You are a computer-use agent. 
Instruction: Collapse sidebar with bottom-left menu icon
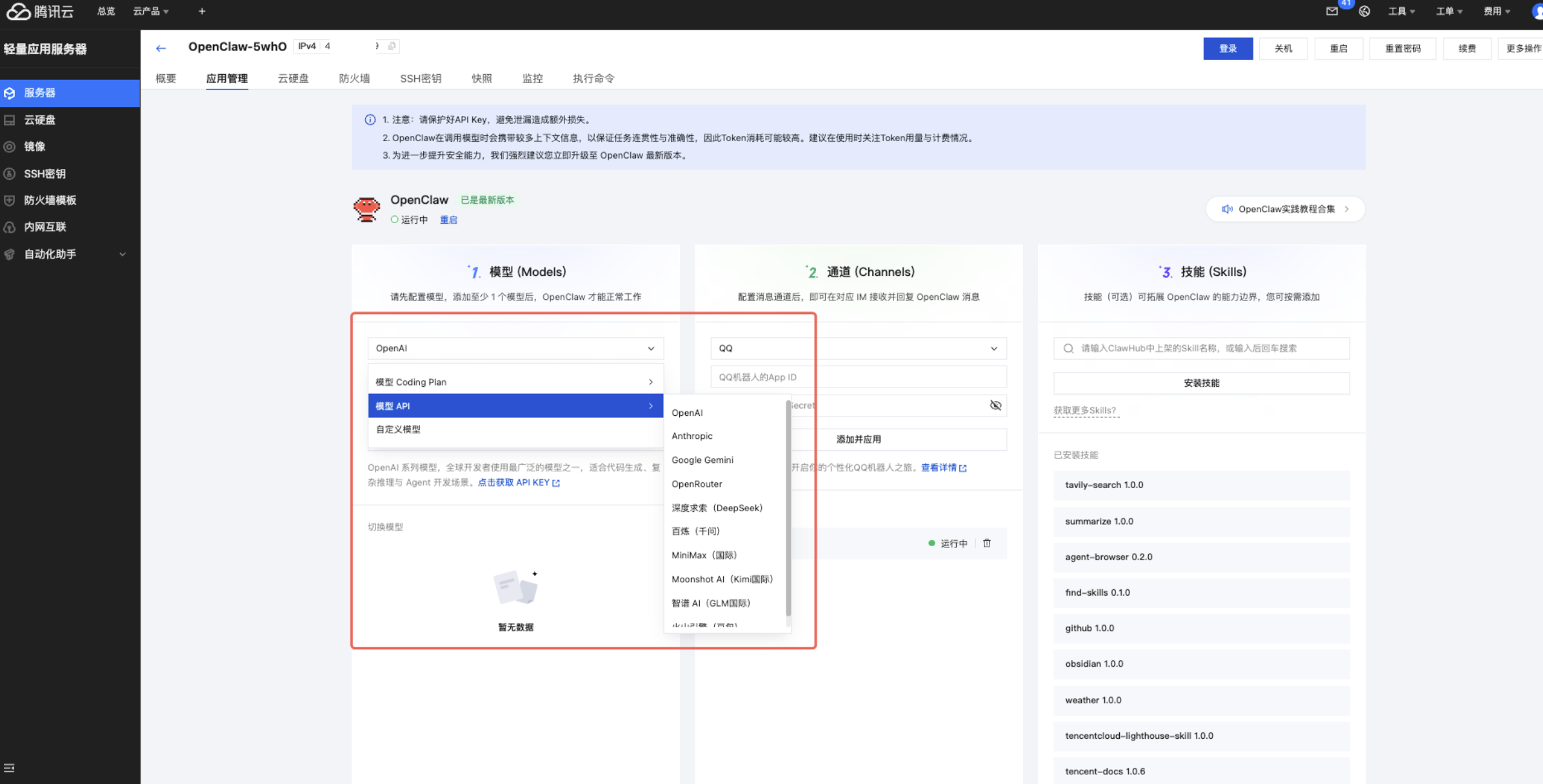pos(9,768)
